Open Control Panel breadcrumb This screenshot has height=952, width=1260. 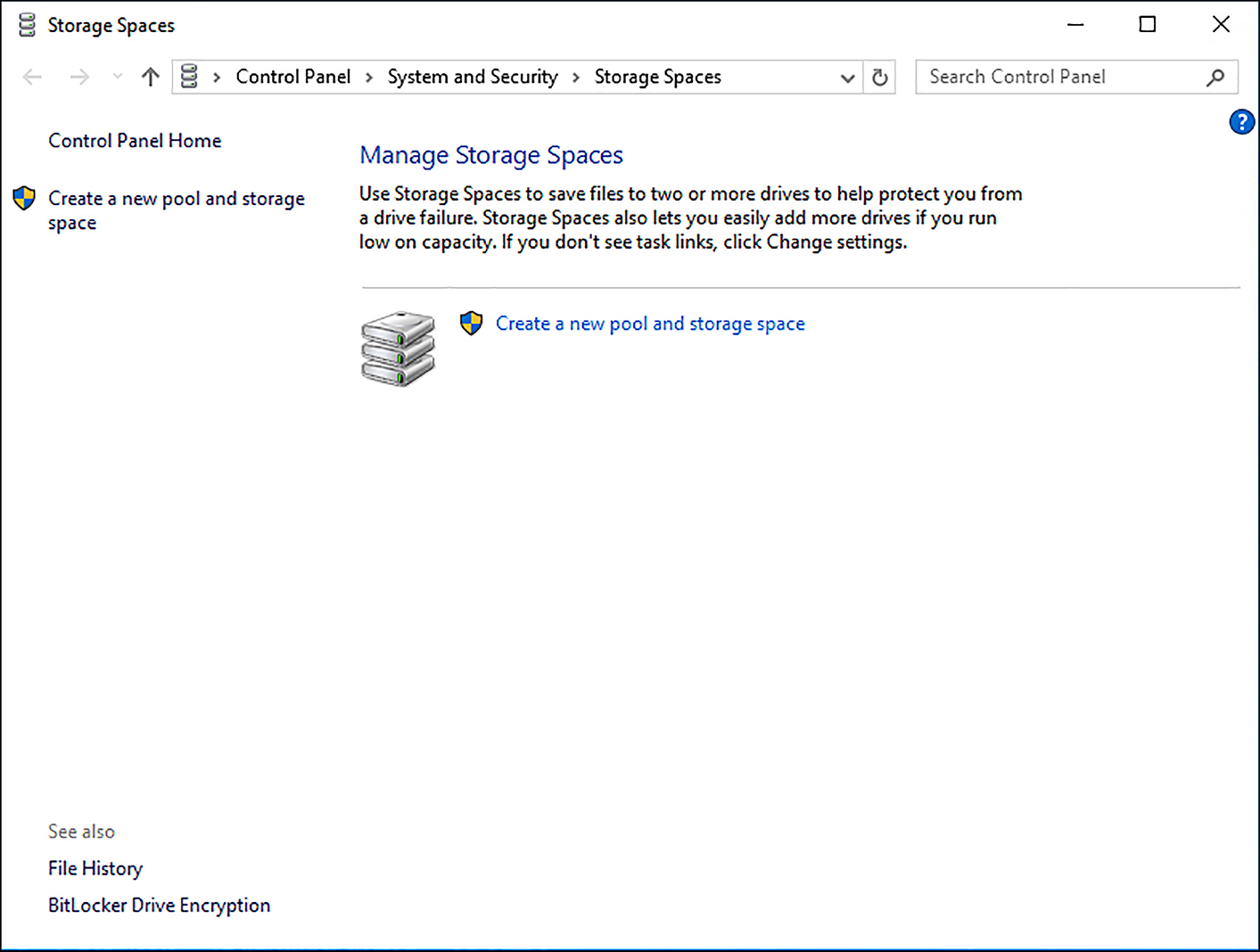pyautogui.click(x=293, y=77)
